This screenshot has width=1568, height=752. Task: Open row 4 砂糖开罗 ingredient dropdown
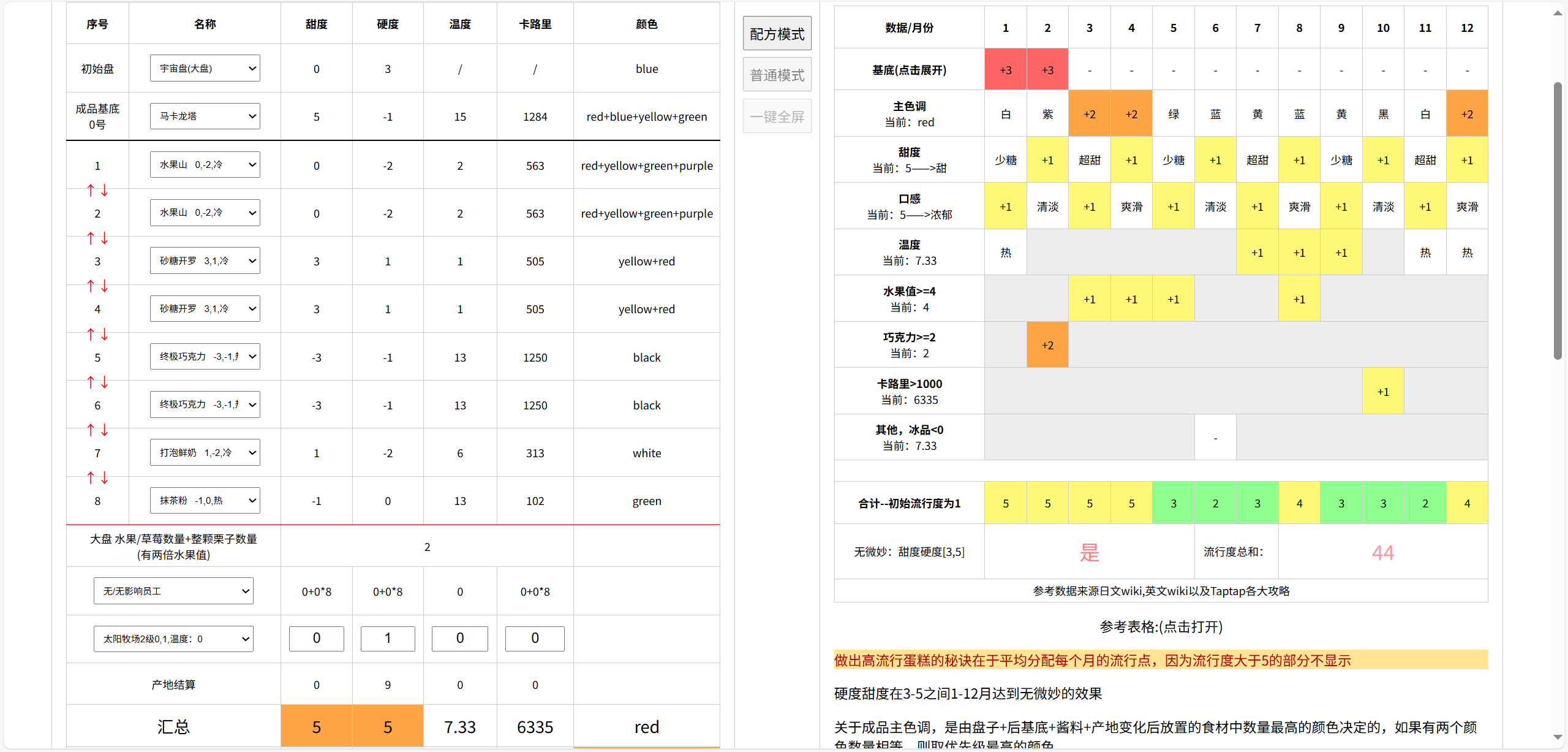pos(205,308)
